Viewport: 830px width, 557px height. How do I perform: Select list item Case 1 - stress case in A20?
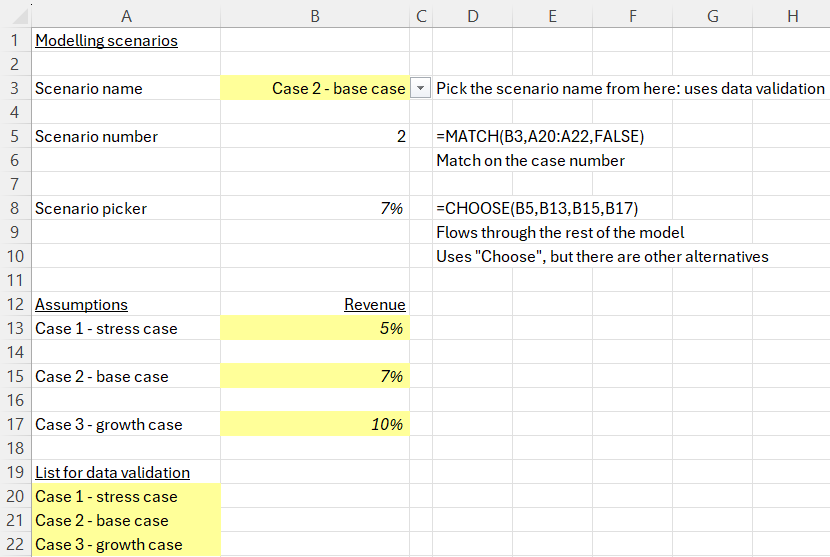click(106, 497)
